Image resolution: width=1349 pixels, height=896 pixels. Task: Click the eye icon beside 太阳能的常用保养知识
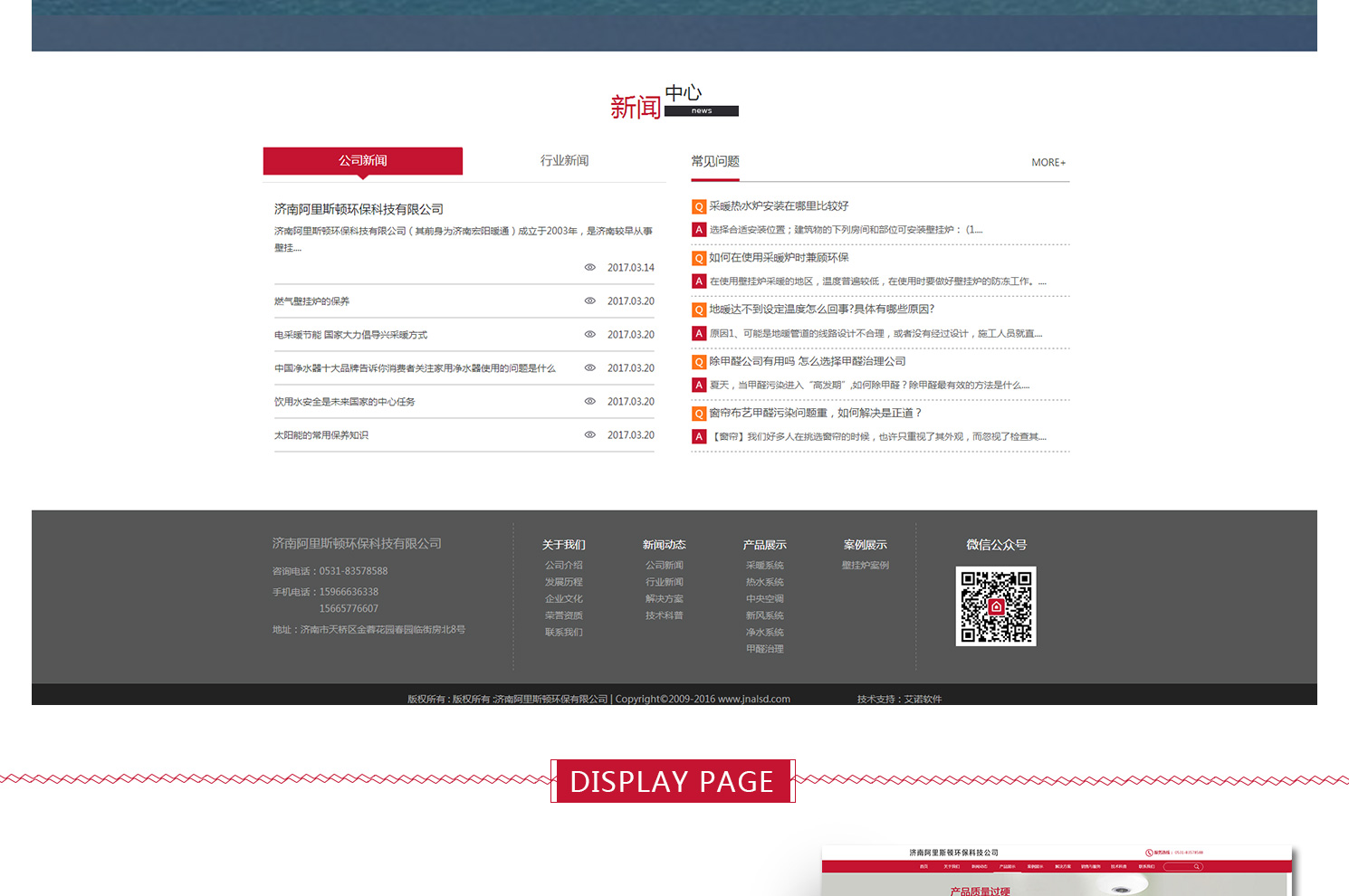click(x=589, y=435)
